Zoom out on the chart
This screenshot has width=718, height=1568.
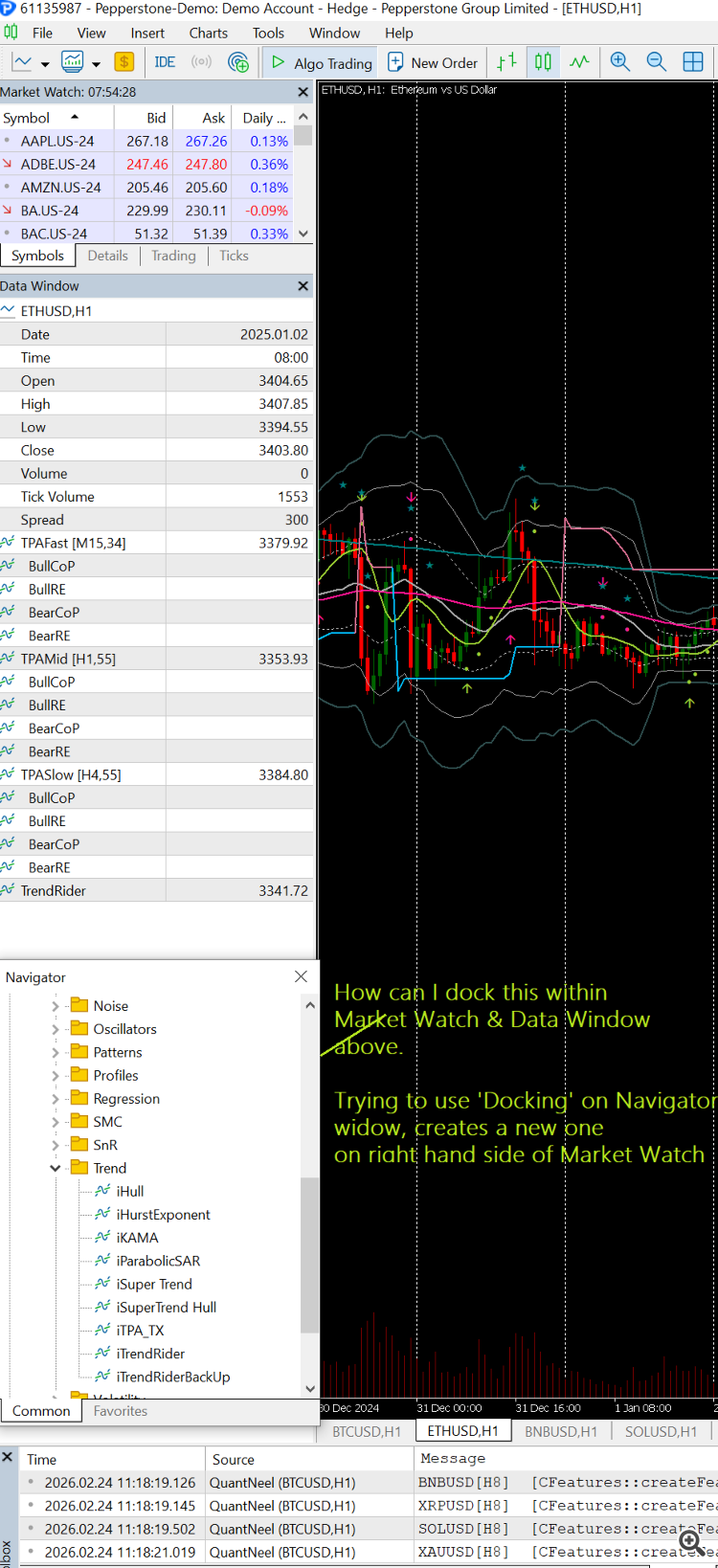(x=657, y=62)
